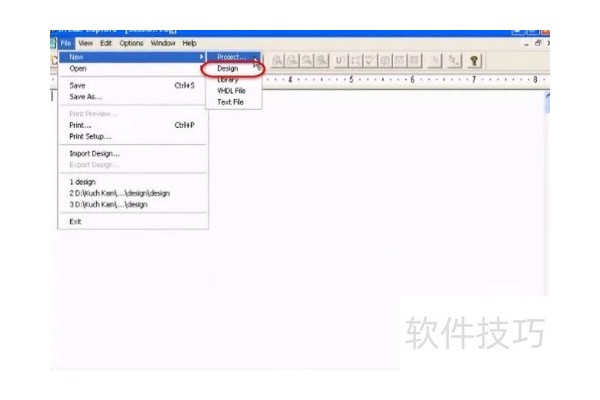Screen dimensions: 600x400
Task: Choose Text File from the New submenu
Action: click(234, 102)
